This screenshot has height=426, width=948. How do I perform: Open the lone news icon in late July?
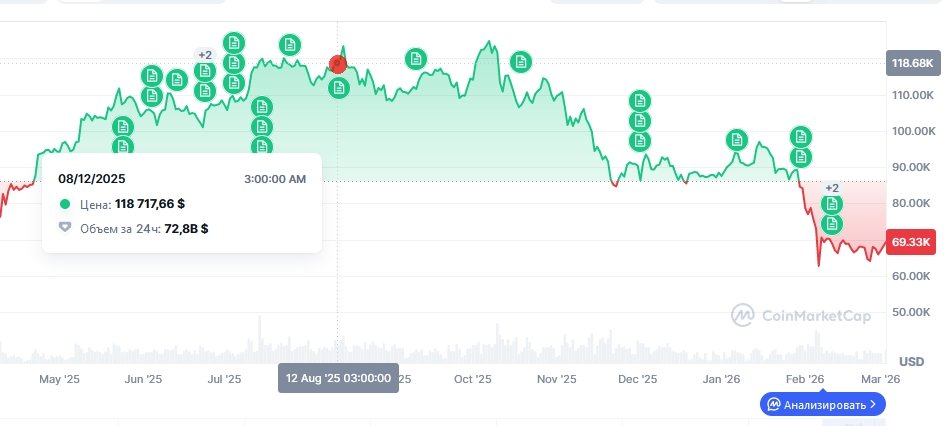point(289,45)
